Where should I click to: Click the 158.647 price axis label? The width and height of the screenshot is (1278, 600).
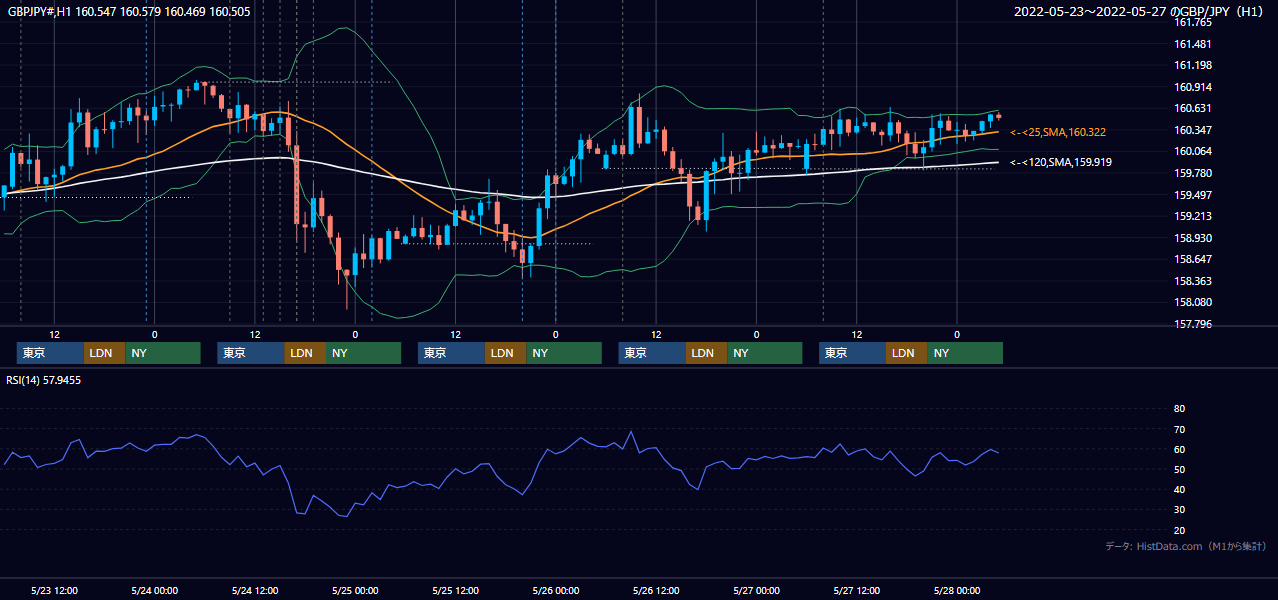pyautogui.click(x=1193, y=259)
